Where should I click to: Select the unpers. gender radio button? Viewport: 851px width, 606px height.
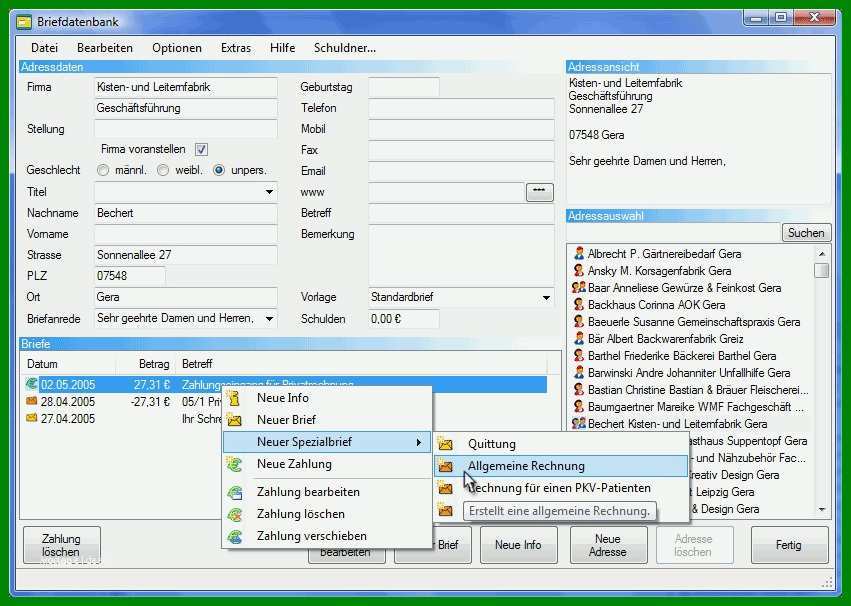(x=219, y=170)
